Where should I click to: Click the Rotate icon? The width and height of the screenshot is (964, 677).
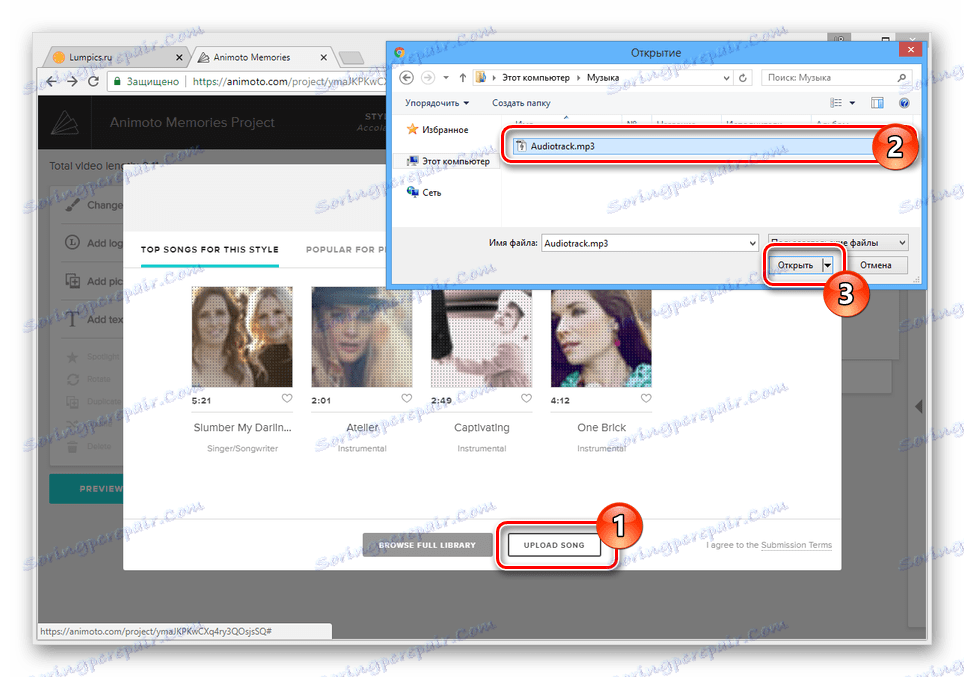click(x=73, y=379)
